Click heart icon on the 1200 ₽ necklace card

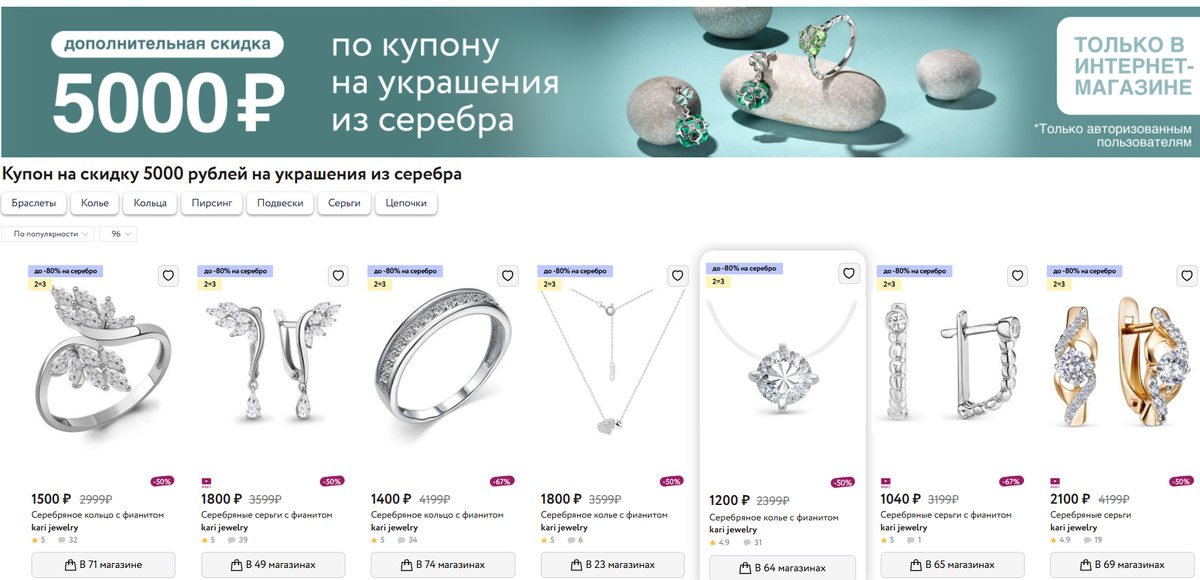click(849, 273)
